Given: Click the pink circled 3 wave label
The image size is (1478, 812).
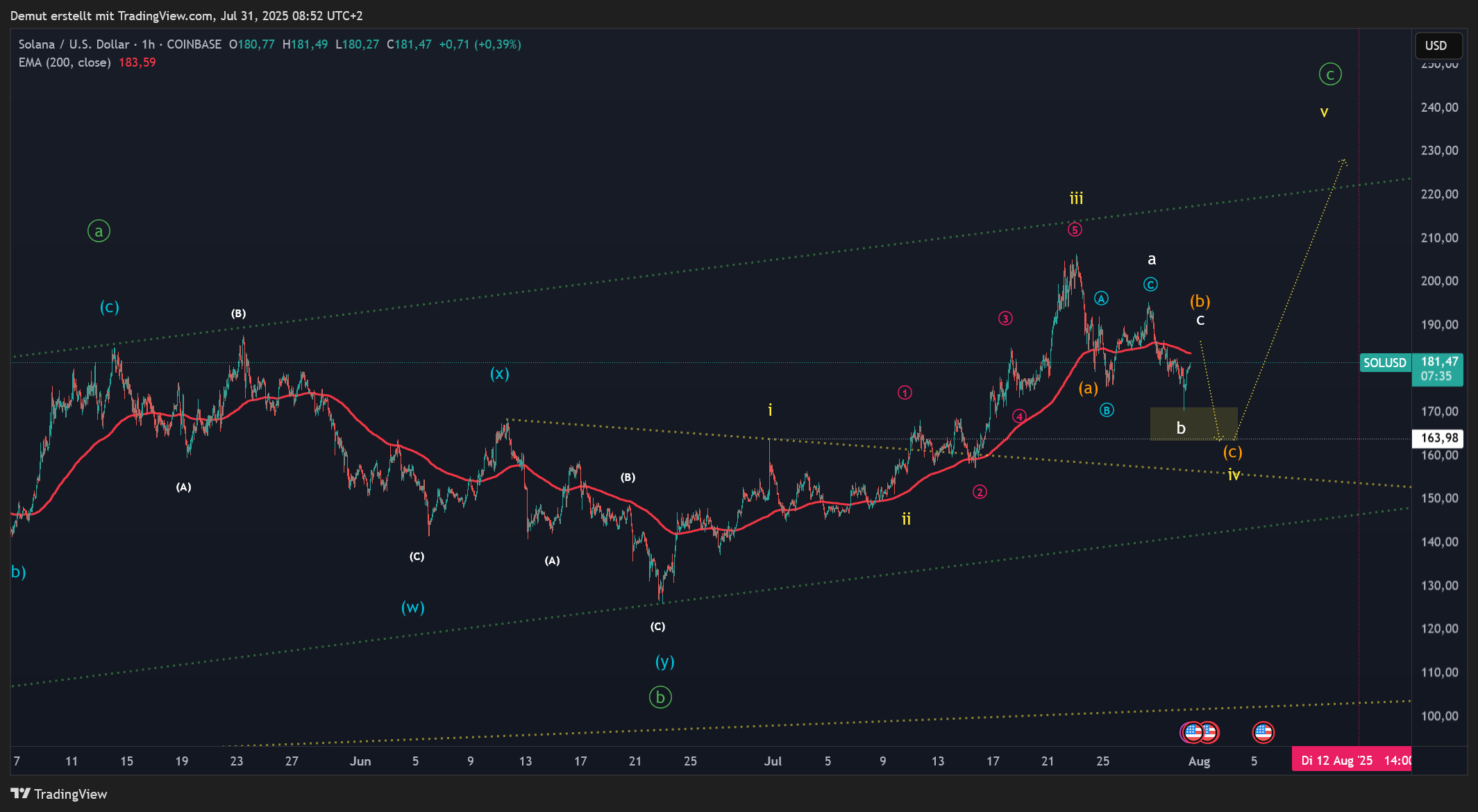Looking at the screenshot, I should click(x=1005, y=319).
